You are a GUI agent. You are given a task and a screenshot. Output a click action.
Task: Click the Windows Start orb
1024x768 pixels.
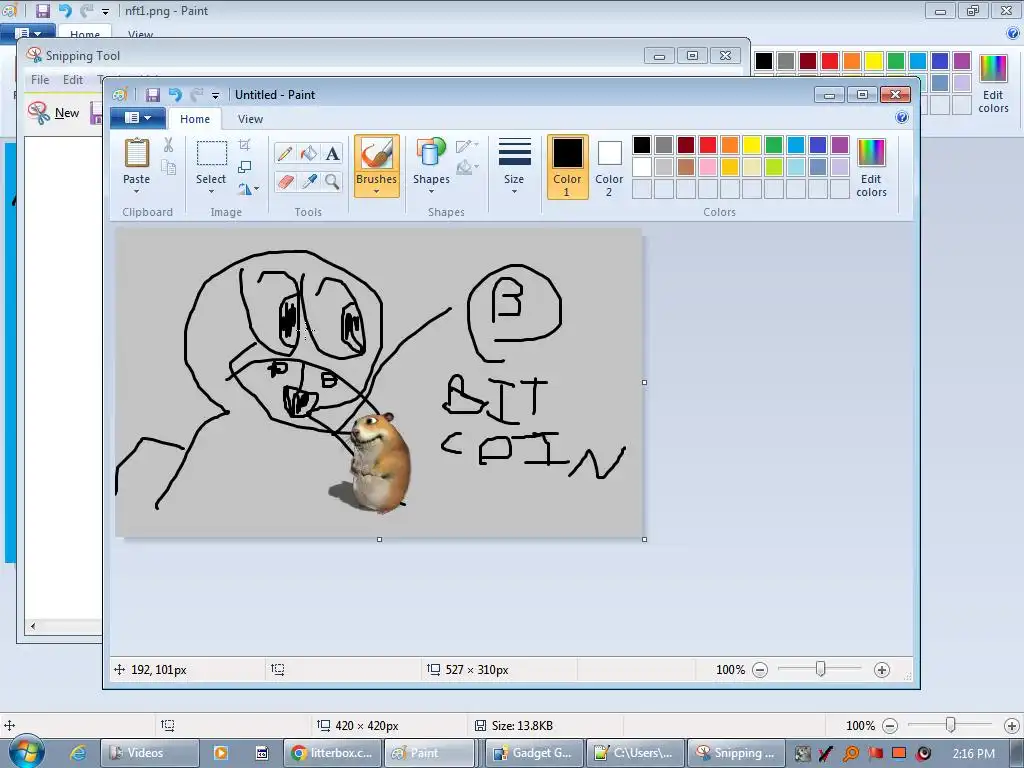pyautogui.click(x=26, y=751)
